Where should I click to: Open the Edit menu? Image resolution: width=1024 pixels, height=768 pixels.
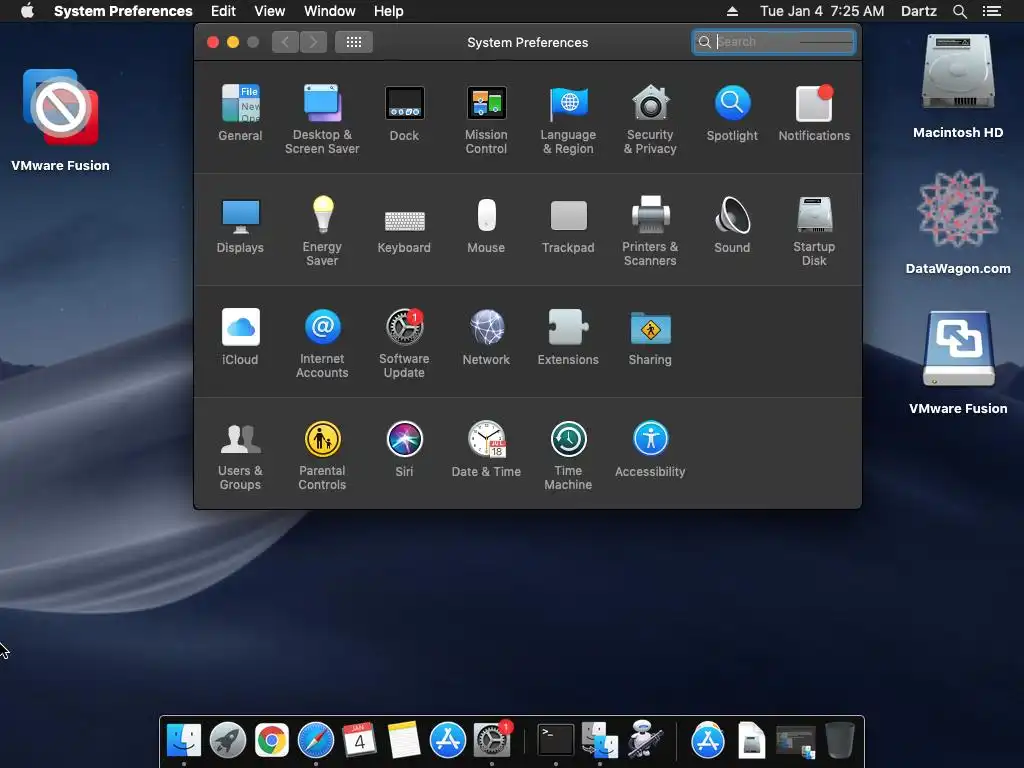pos(223,11)
